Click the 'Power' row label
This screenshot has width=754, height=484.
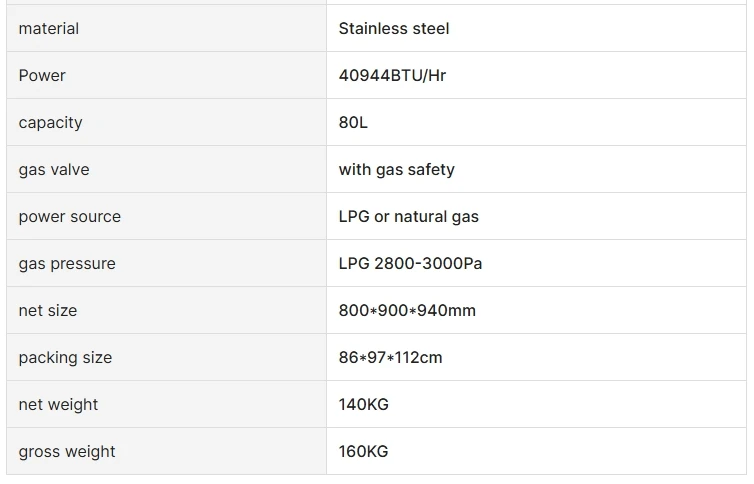(42, 75)
